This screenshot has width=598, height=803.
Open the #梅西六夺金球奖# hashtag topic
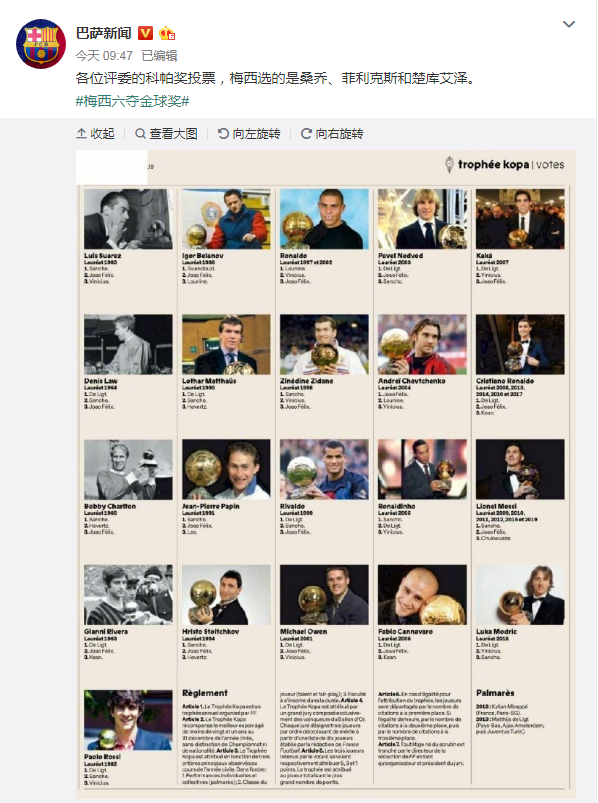133,101
